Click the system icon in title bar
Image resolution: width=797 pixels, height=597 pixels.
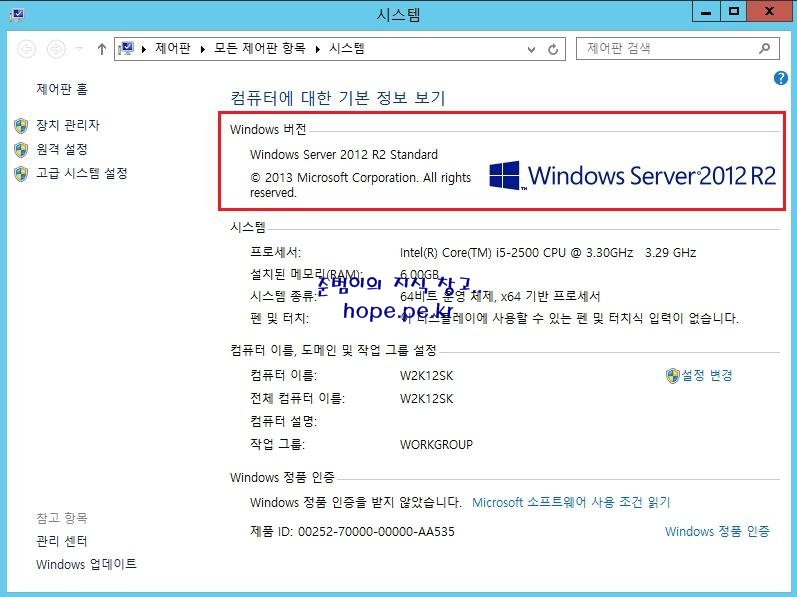[17, 14]
